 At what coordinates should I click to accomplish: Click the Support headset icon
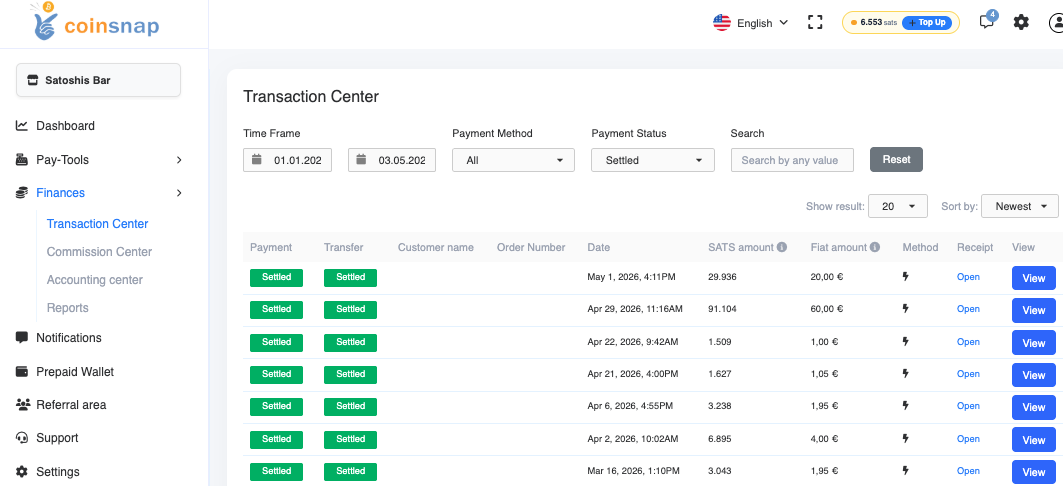[x=22, y=438]
